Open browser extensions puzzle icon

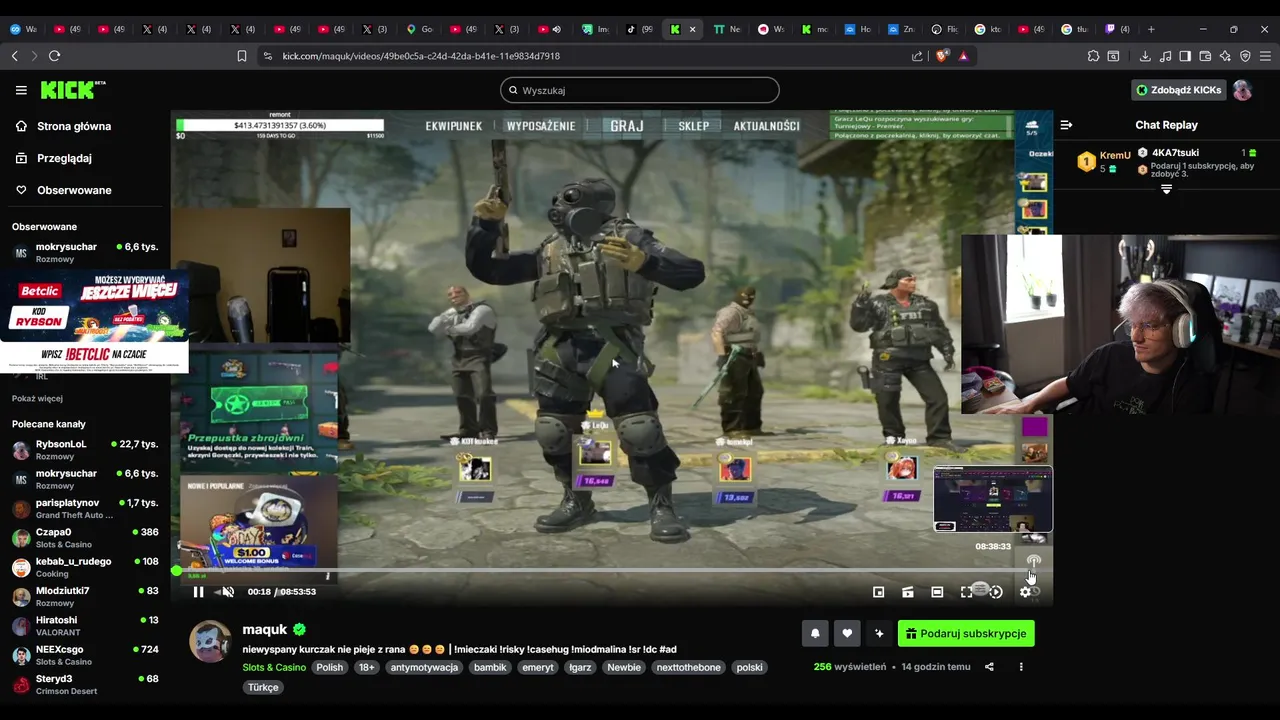pyautogui.click(x=1093, y=56)
